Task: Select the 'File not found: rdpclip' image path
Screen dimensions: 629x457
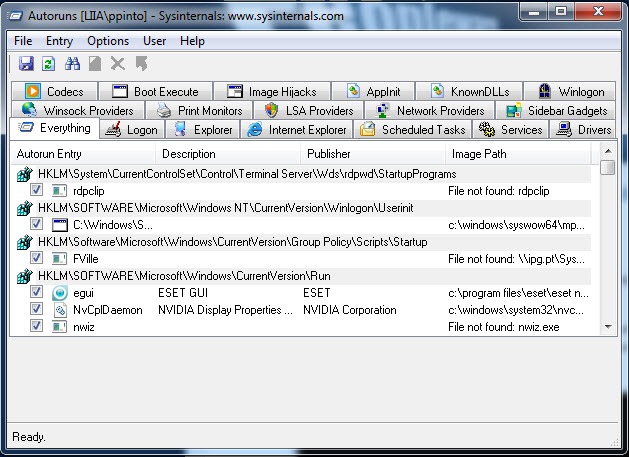Action: (499, 191)
